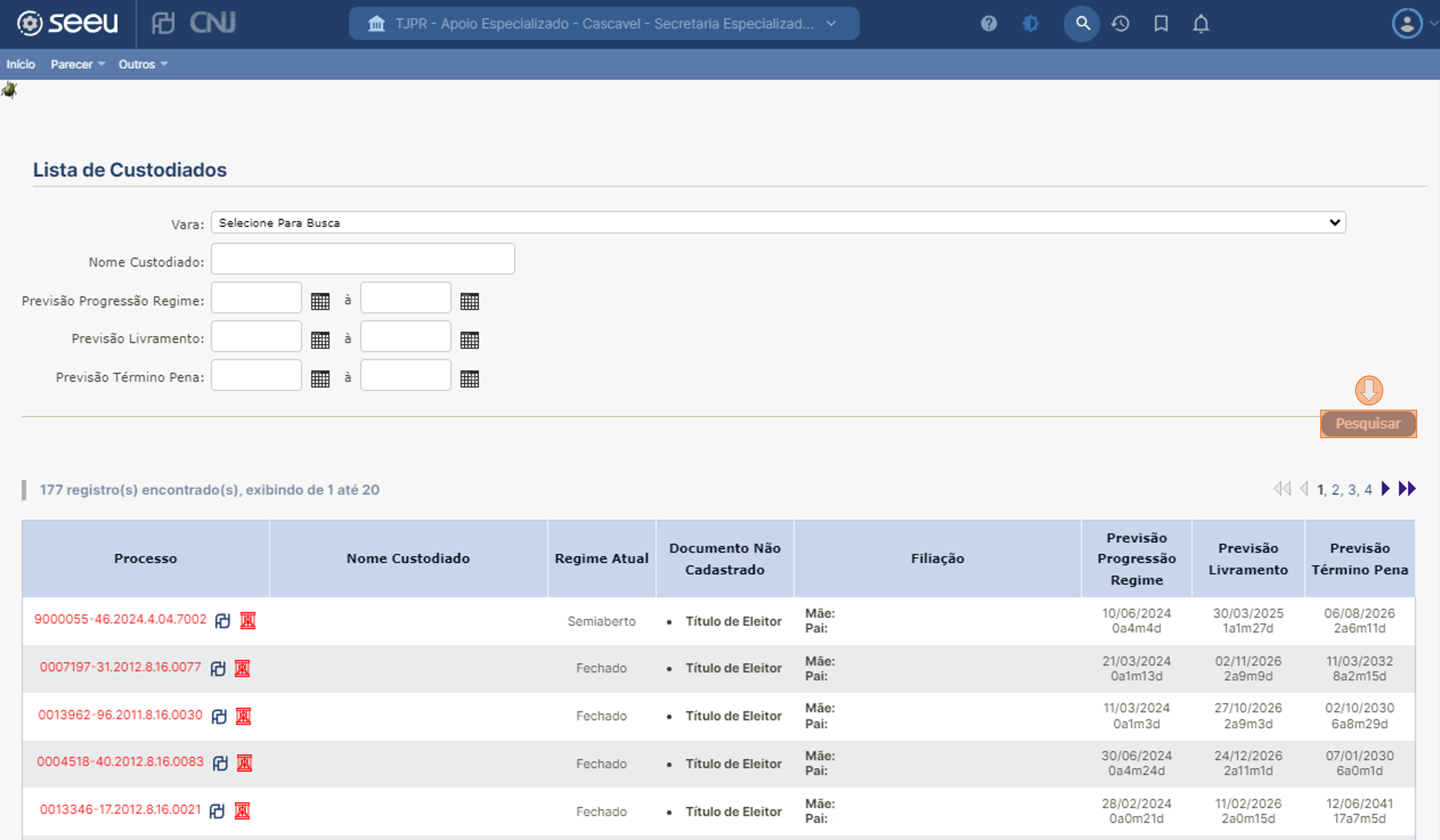Open calendar for Livramento end date
The image size is (1440, 840).
(x=470, y=340)
